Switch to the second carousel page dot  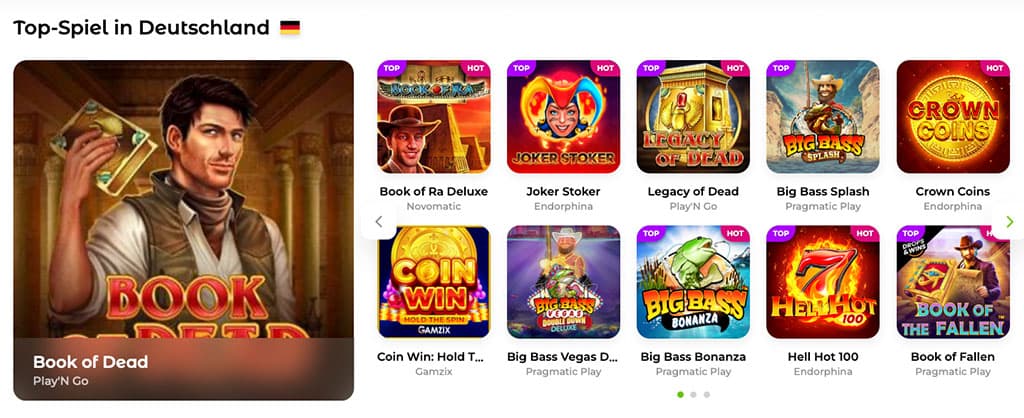[x=694, y=394]
